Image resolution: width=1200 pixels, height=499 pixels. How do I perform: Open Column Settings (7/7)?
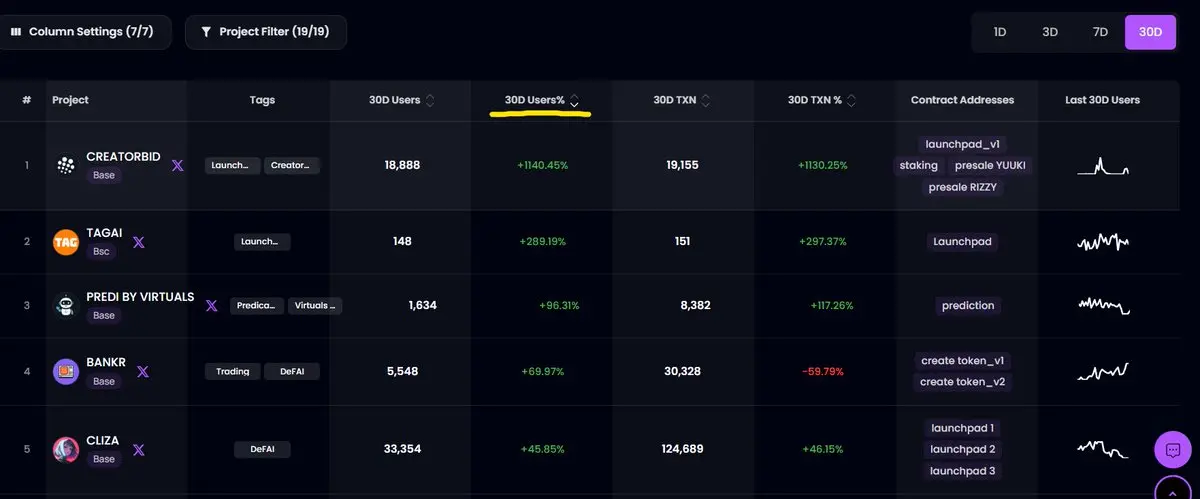86,32
